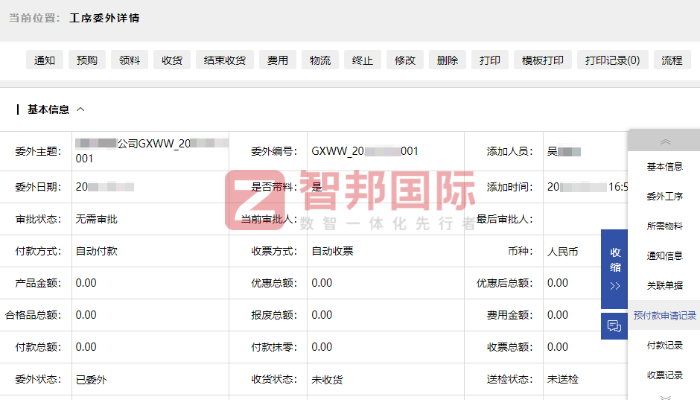Select 结束收货 to finish receiving
The image size is (700, 400).
(x=222, y=60)
